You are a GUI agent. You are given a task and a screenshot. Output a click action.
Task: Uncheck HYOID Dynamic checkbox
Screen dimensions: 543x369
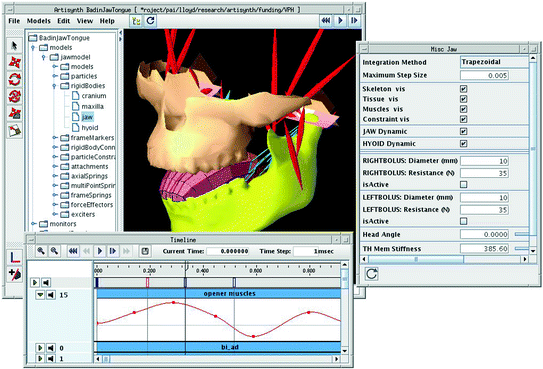pos(464,144)
